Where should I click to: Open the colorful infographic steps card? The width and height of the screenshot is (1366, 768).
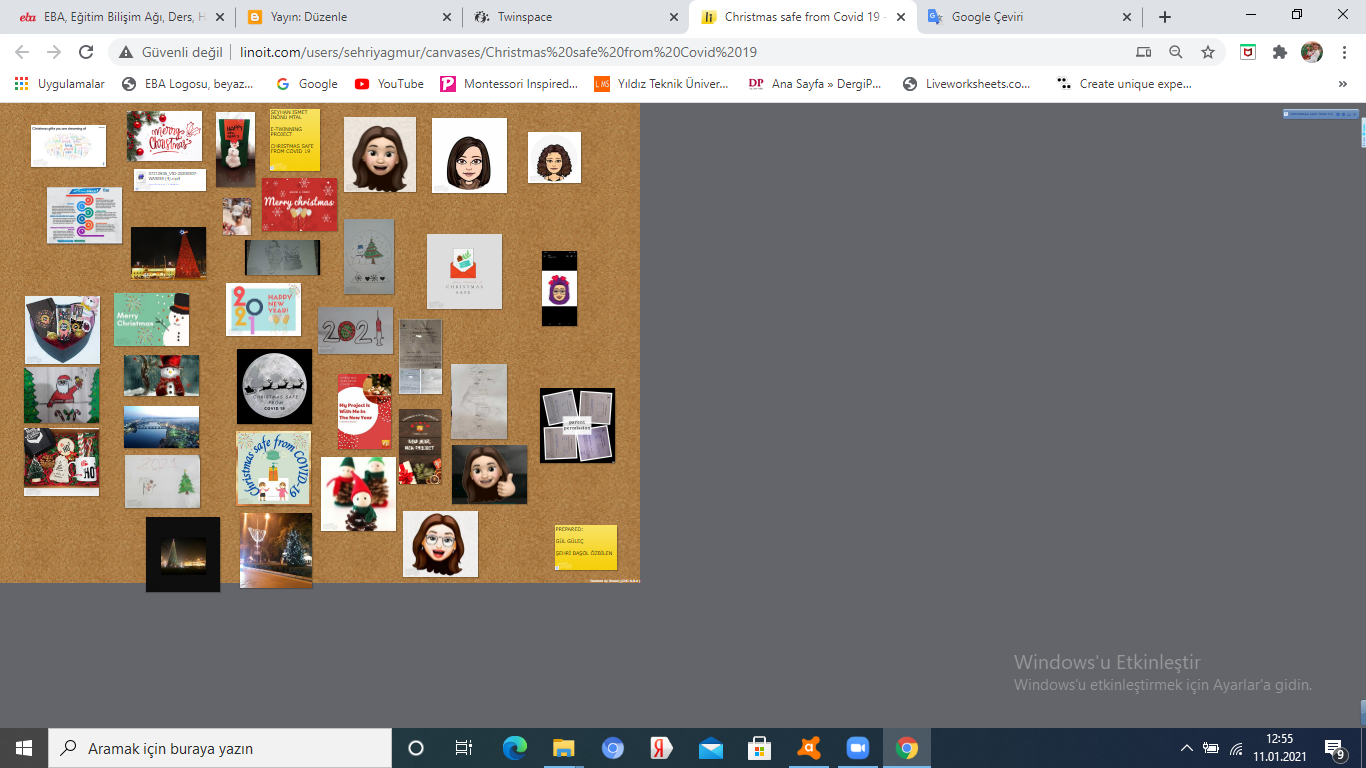(84, 215)
